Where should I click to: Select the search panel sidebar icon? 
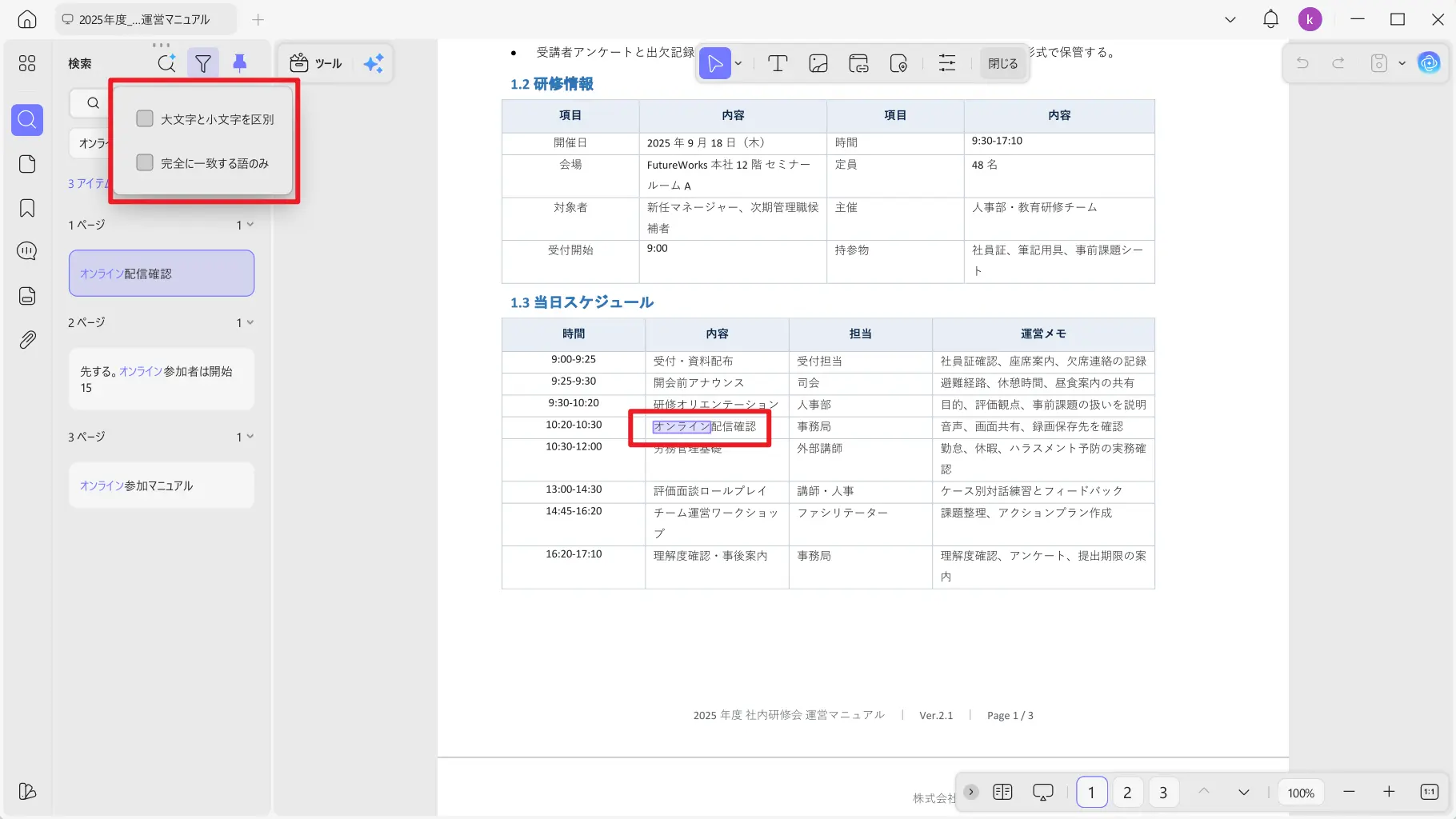pos(27,120)
